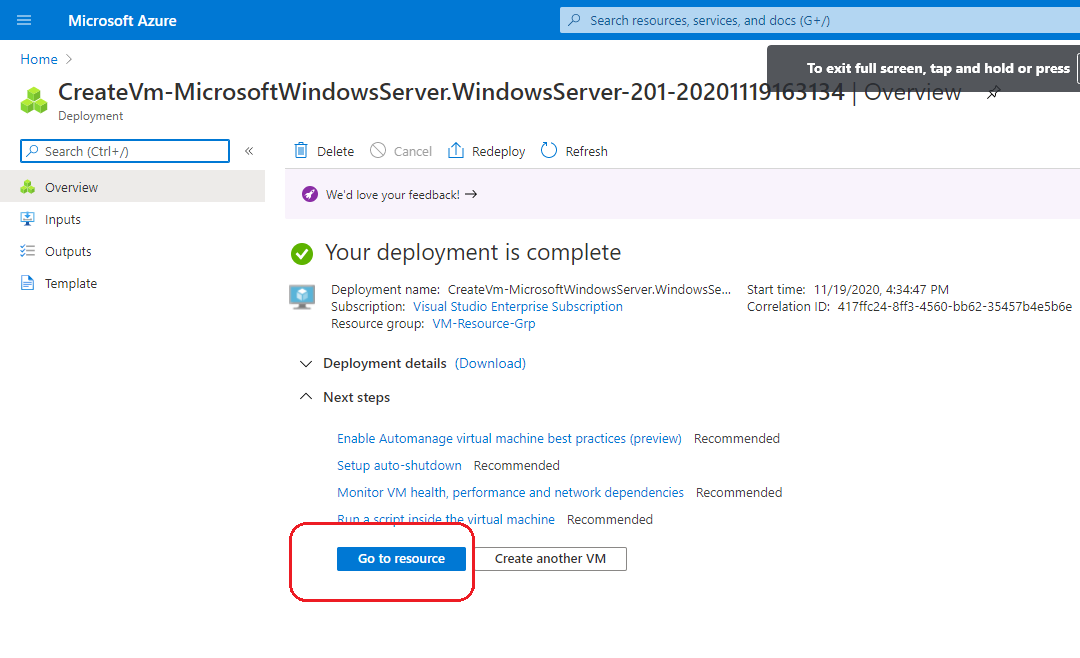The width and height of the screenshot is (1080, 658).
Task: Click the Redeploy toolbar label
Action: point(499,152)
